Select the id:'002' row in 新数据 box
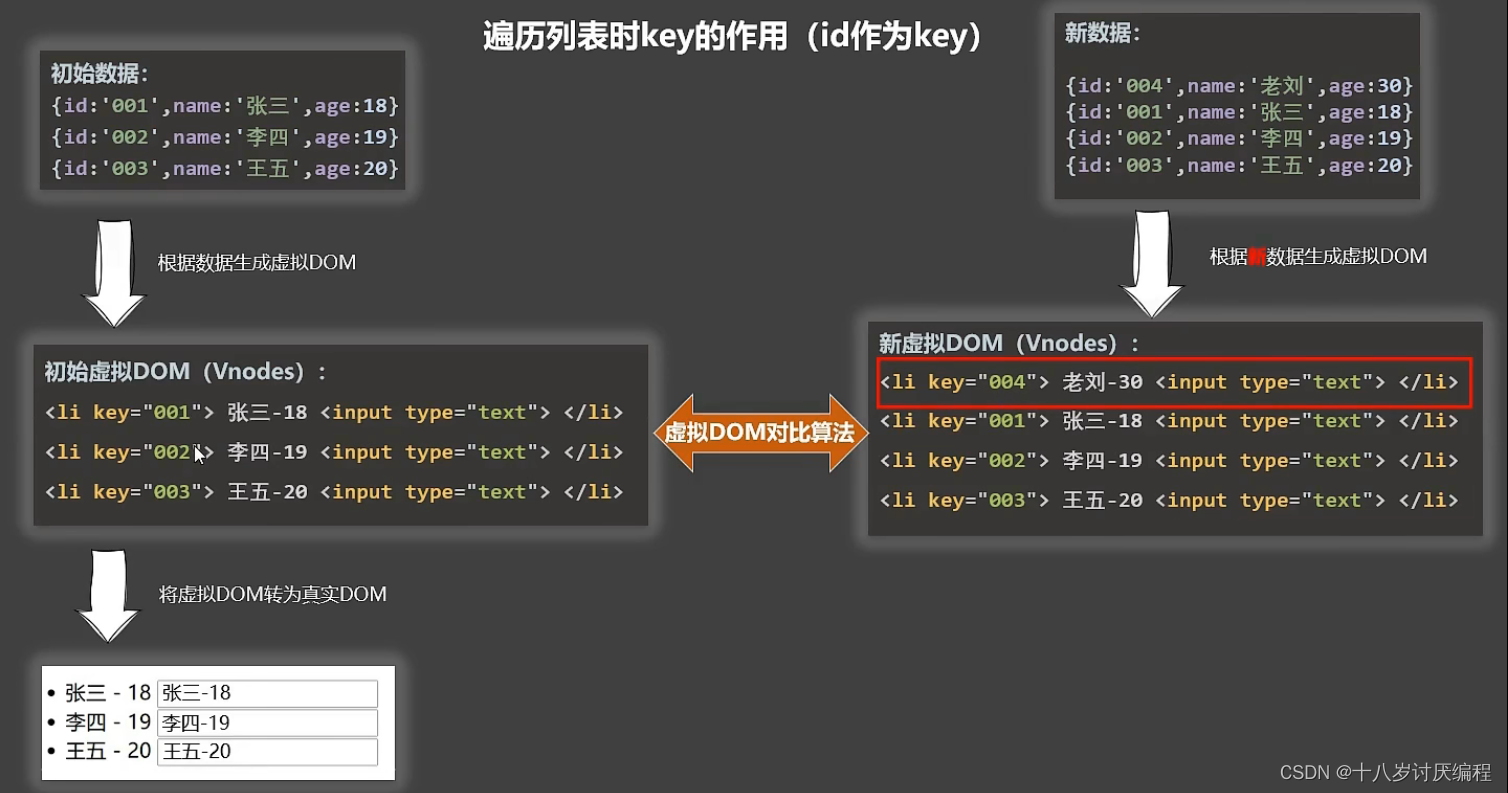The width and height of the screenshot is (1508, 793). pyautogui.click(x=1240, y=139)
